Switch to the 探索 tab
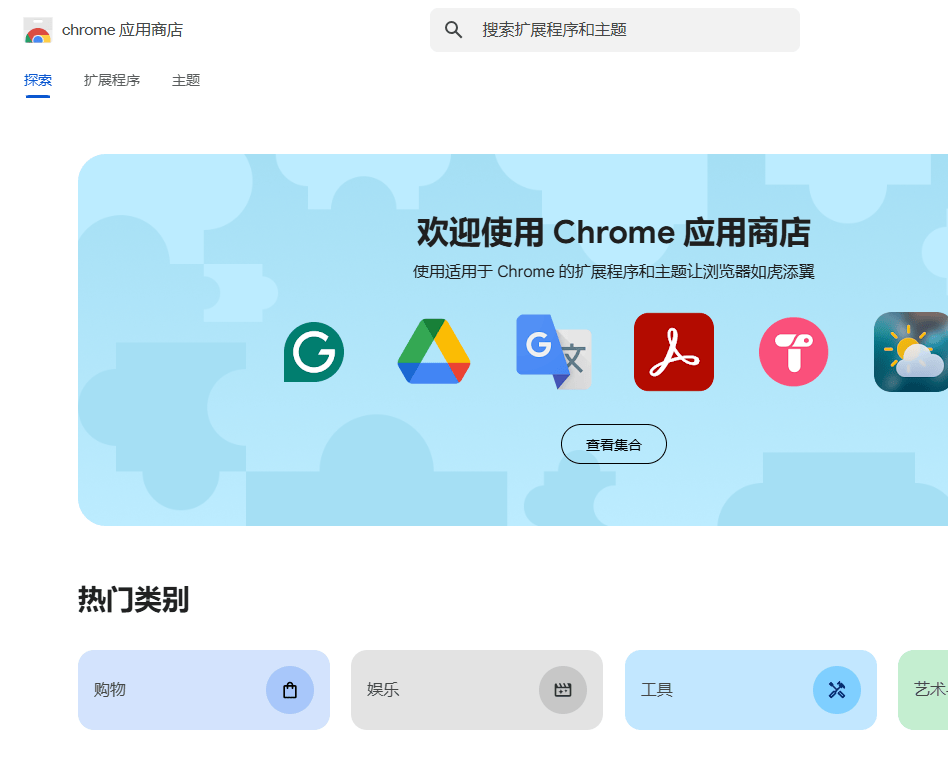The height and width of the screenshot is (763, 948). coord(37,80)
